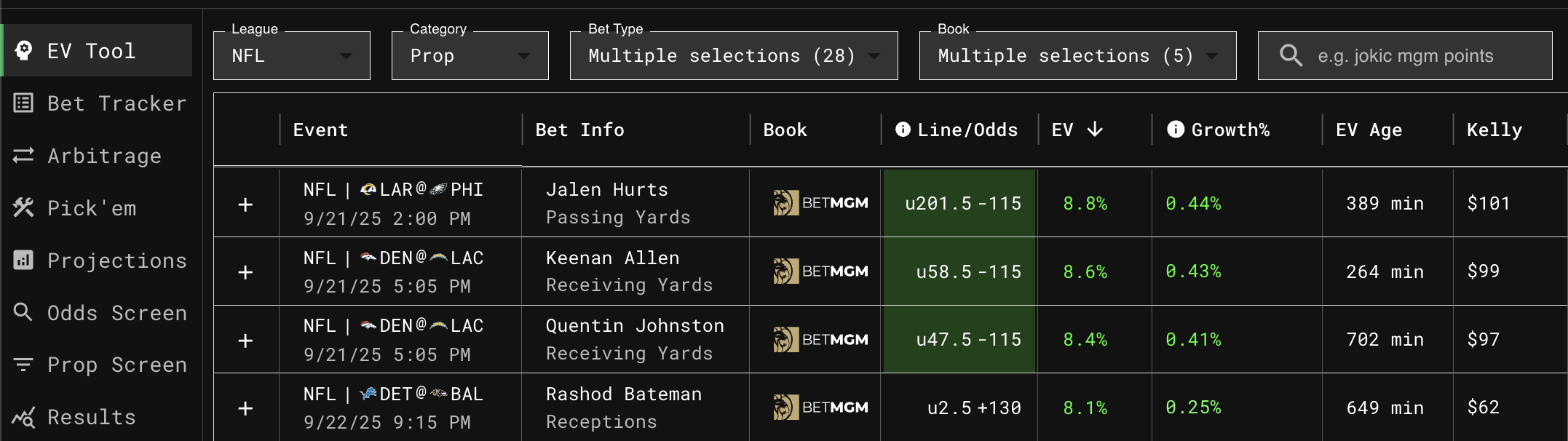Select the EV Tool sidebar icon
The image size is (1568, 441).
23,50
